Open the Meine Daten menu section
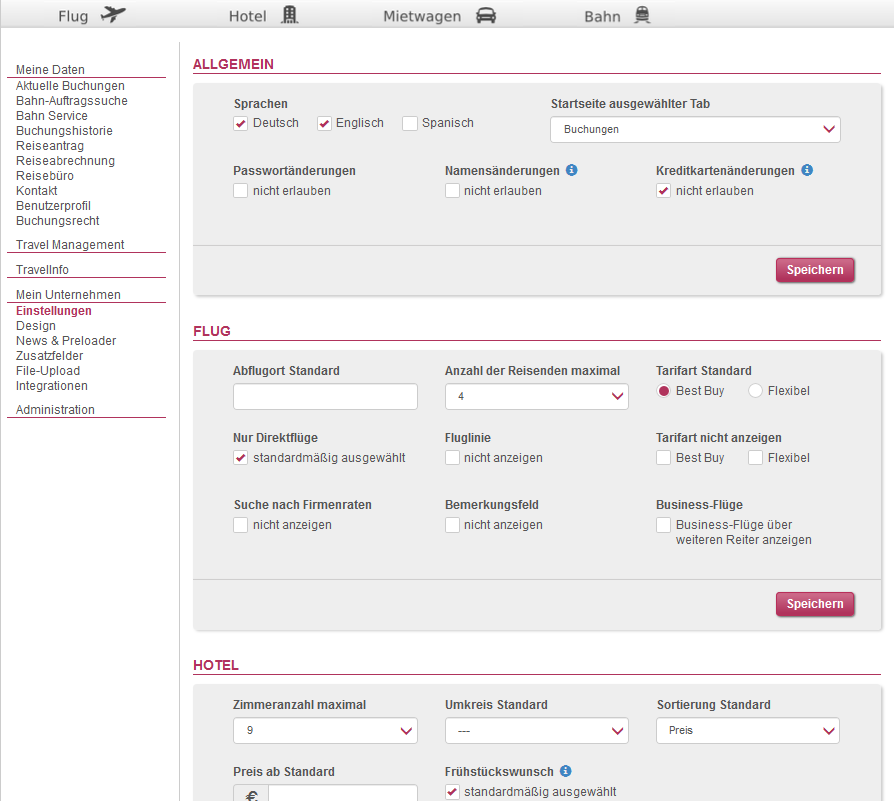The image size is (894, 801). tap(50, 70)
